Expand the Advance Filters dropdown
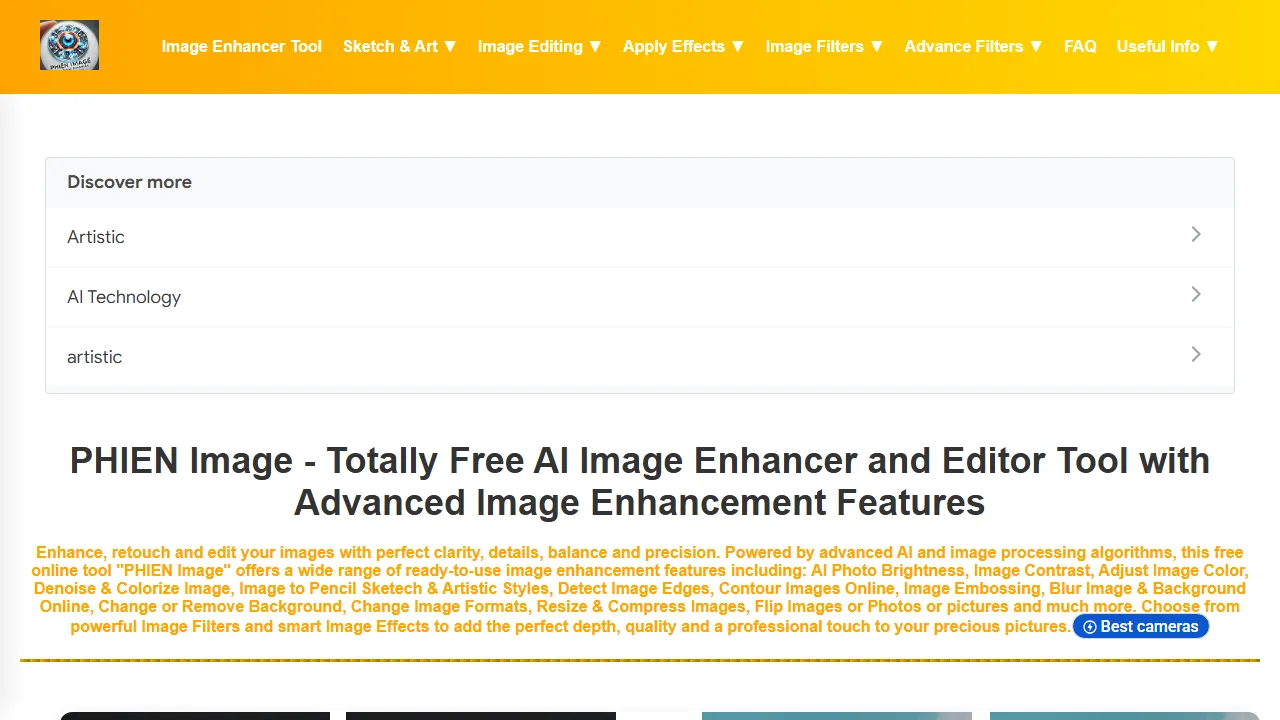Screen dimensions: 1280x720 (972, 46)
